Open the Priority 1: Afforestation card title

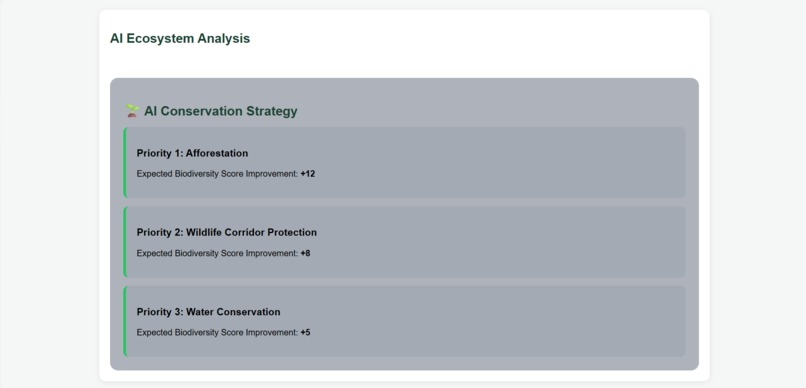[x=192, y=153]
